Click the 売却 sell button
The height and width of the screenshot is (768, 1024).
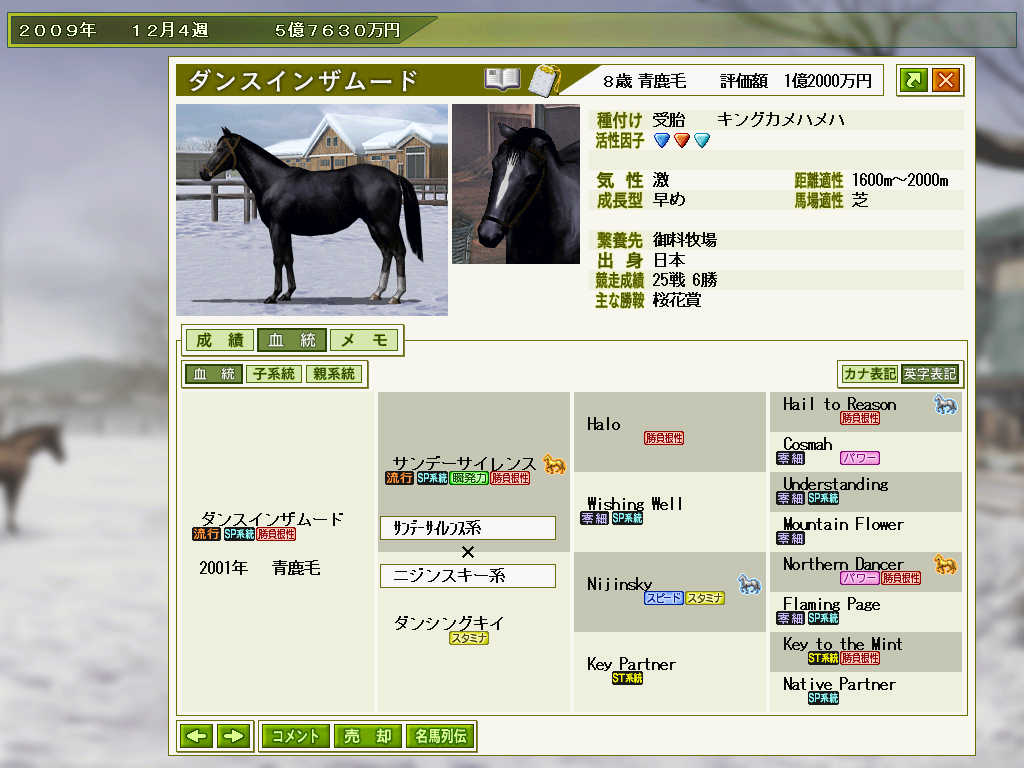tap(368, 736)
